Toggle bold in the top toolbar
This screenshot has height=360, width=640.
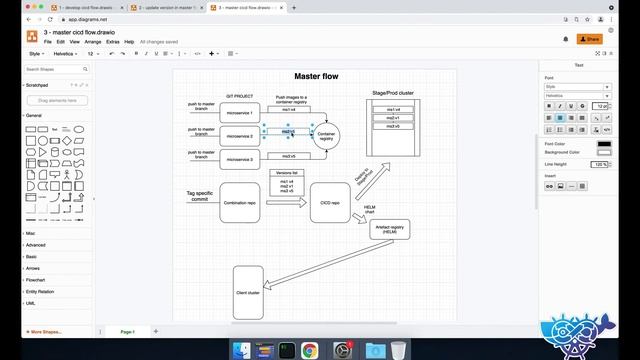coord(136,53)
